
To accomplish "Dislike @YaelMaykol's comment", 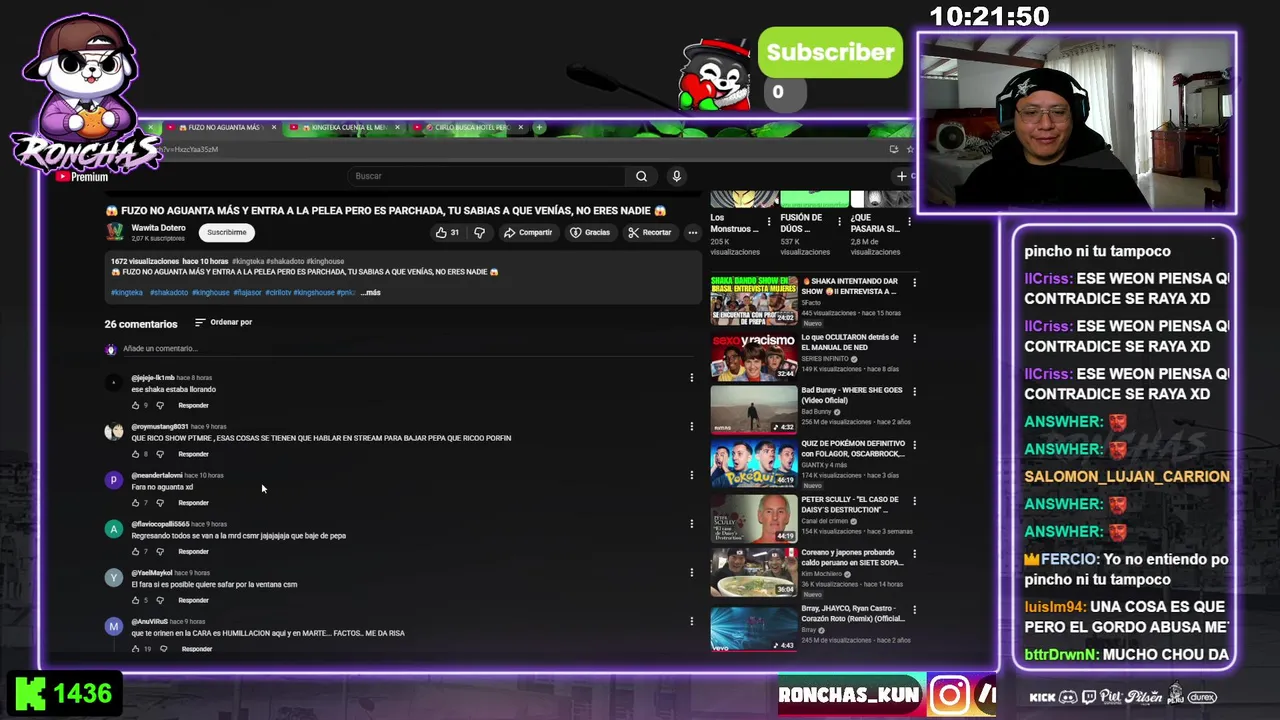I will point(159,600).
